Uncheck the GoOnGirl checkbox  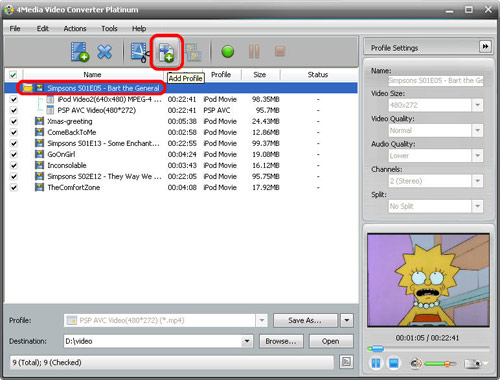click(14, 154)
